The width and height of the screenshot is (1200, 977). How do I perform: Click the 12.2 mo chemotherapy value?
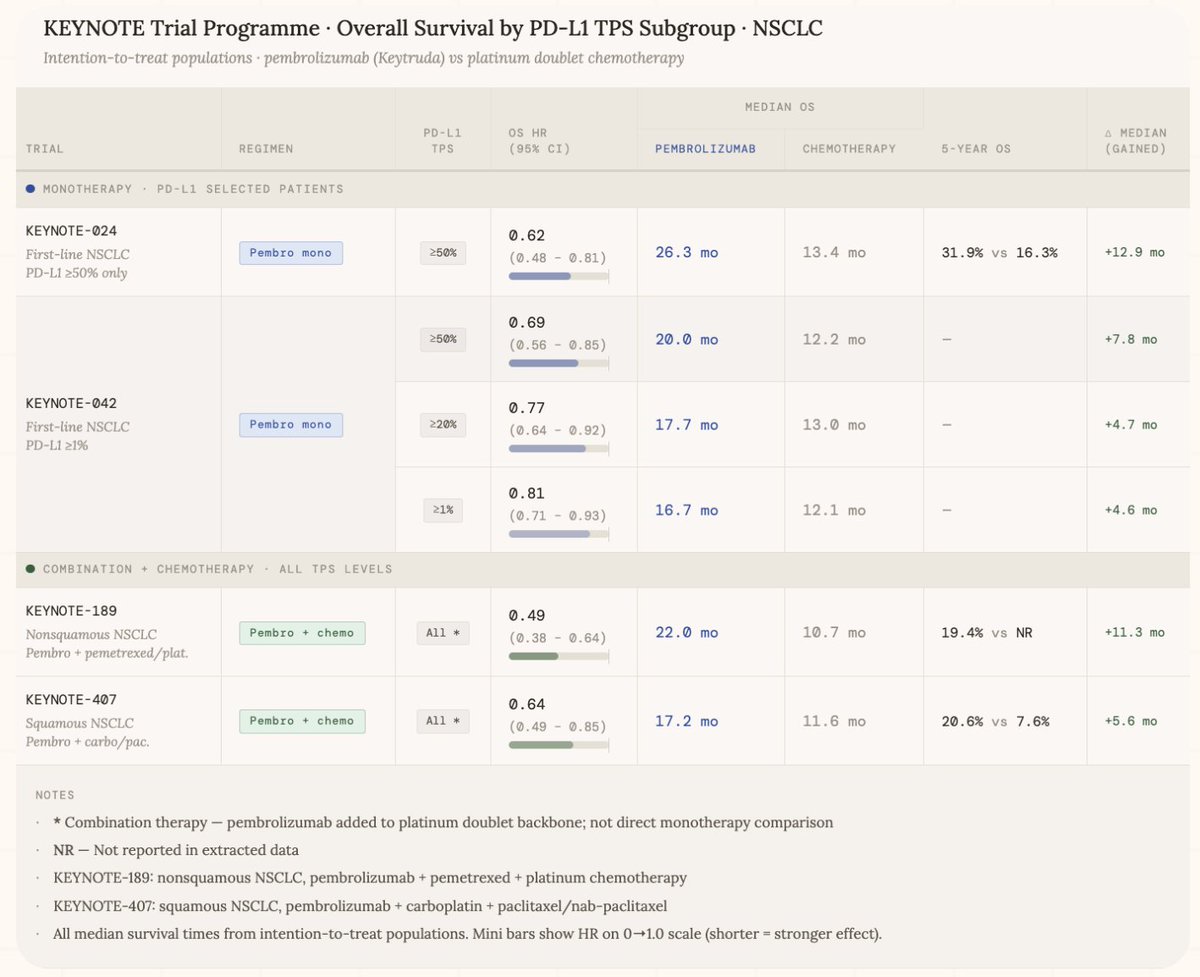(834, 339)
